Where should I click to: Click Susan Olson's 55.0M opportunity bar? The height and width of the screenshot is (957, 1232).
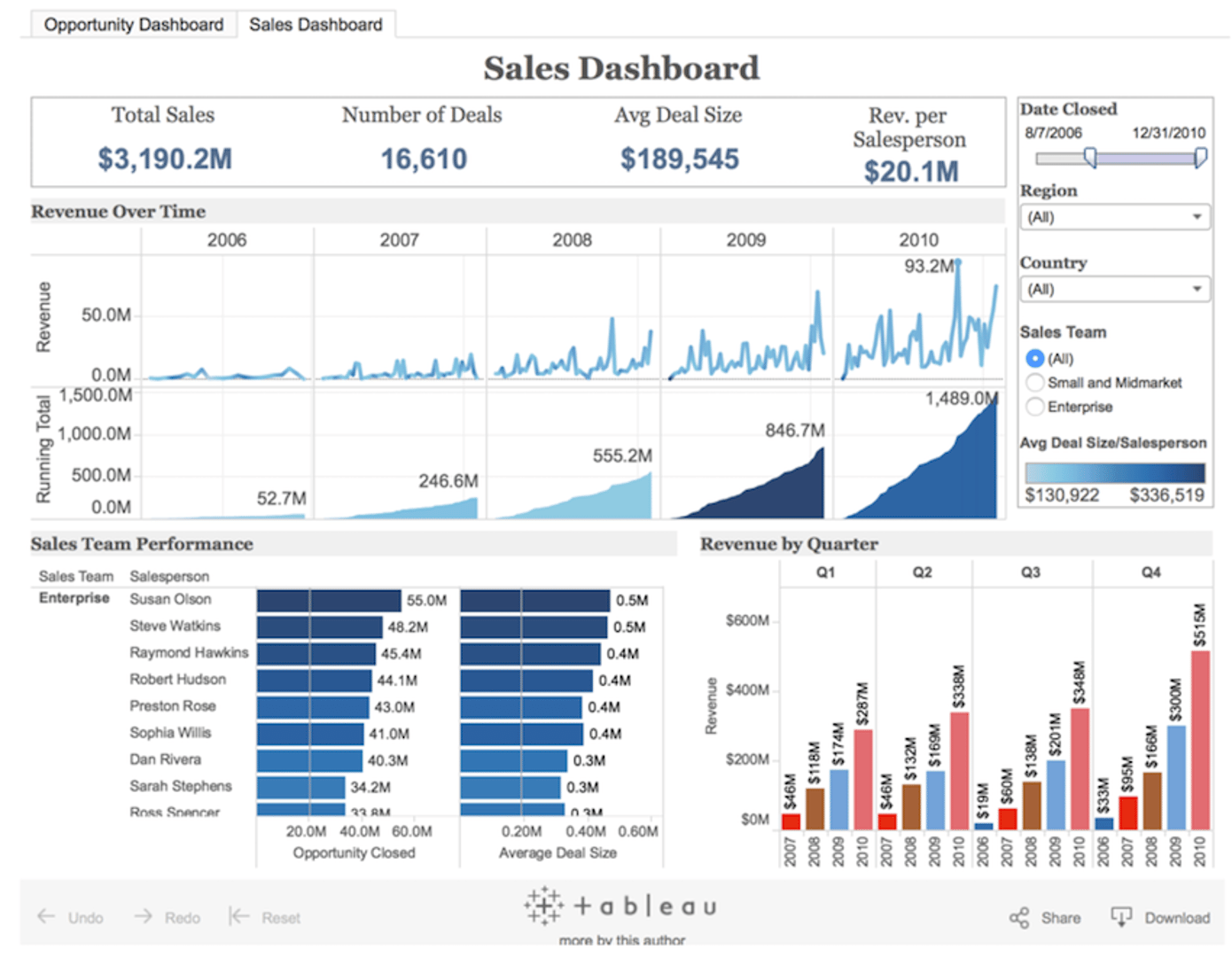[x=328, y=599]
